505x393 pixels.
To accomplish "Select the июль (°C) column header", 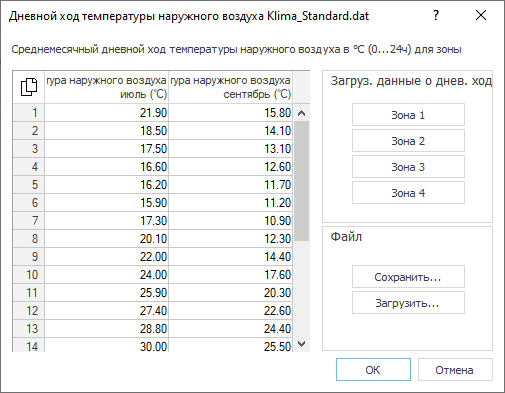I will (x=107, y=87).
